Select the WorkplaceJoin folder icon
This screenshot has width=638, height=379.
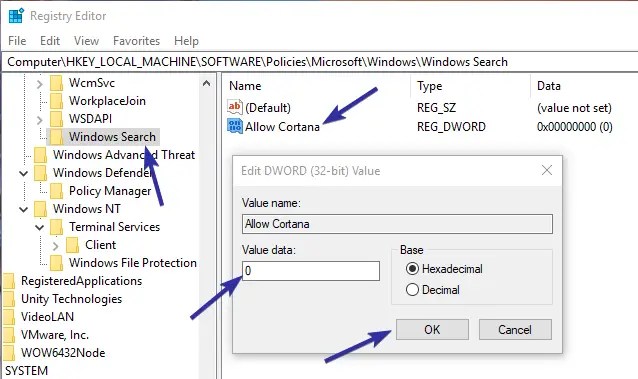[57, 101]
